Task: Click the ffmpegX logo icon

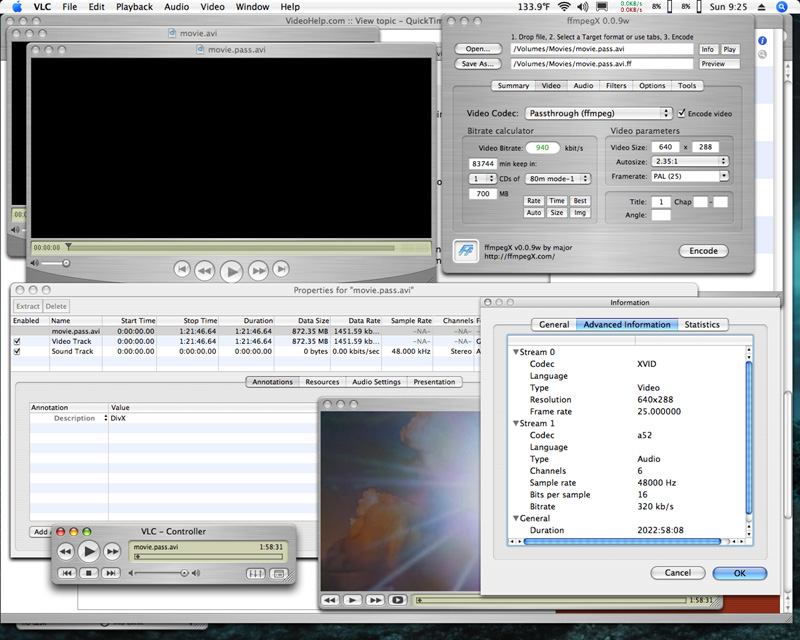Action: point(466,251)
